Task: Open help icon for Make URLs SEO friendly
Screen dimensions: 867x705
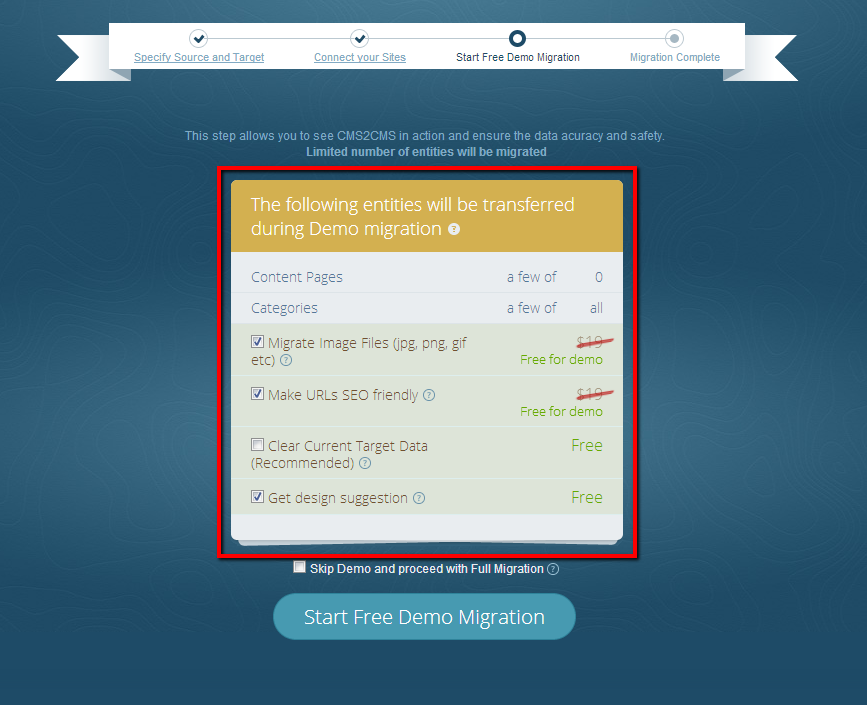Action: [429, 395]
